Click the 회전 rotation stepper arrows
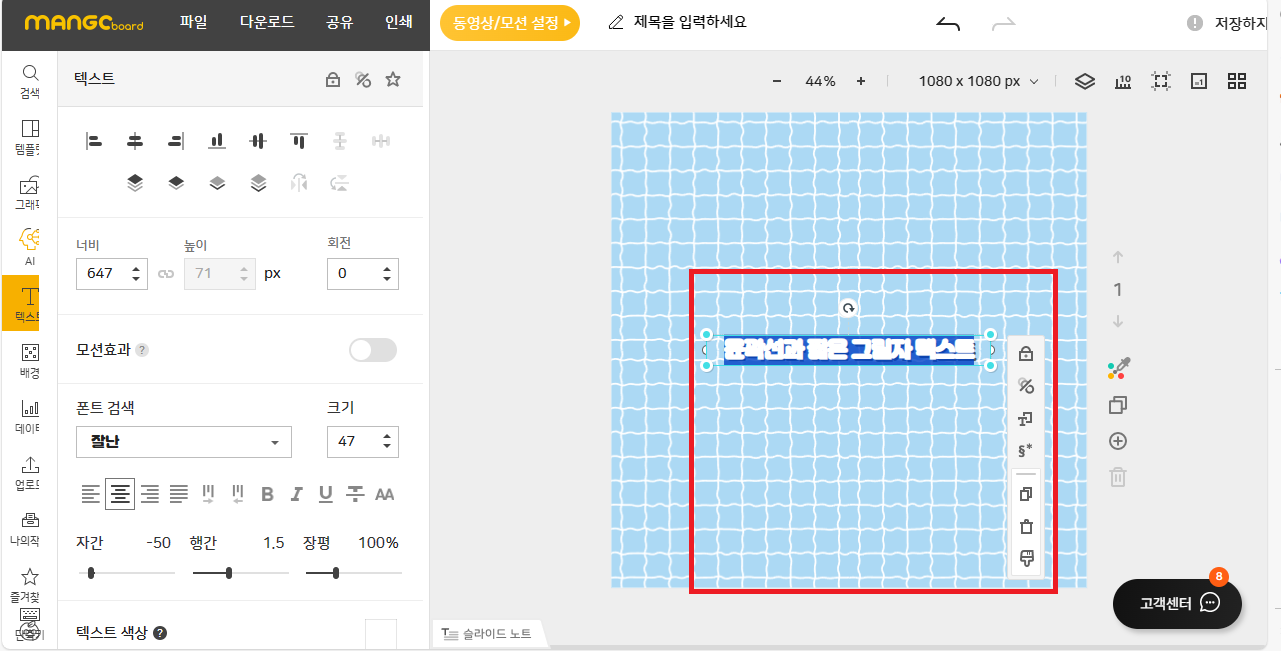This screenshot has width=1281, height=651. pyautogui.click(x=386, y=273)
